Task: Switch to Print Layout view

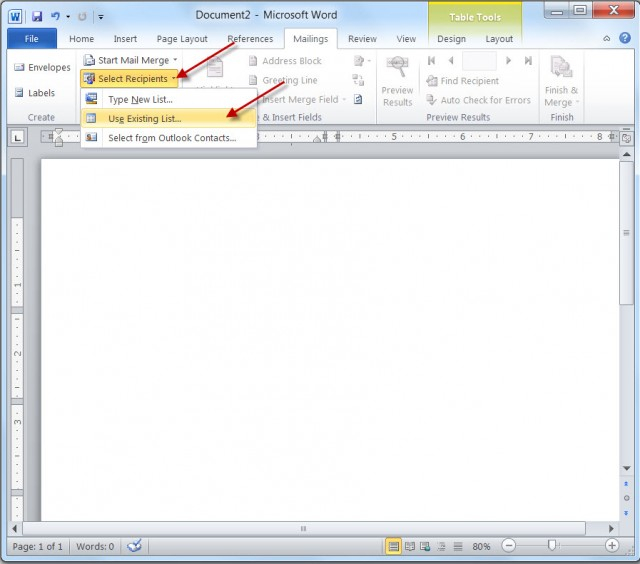Action: [393, 546]
